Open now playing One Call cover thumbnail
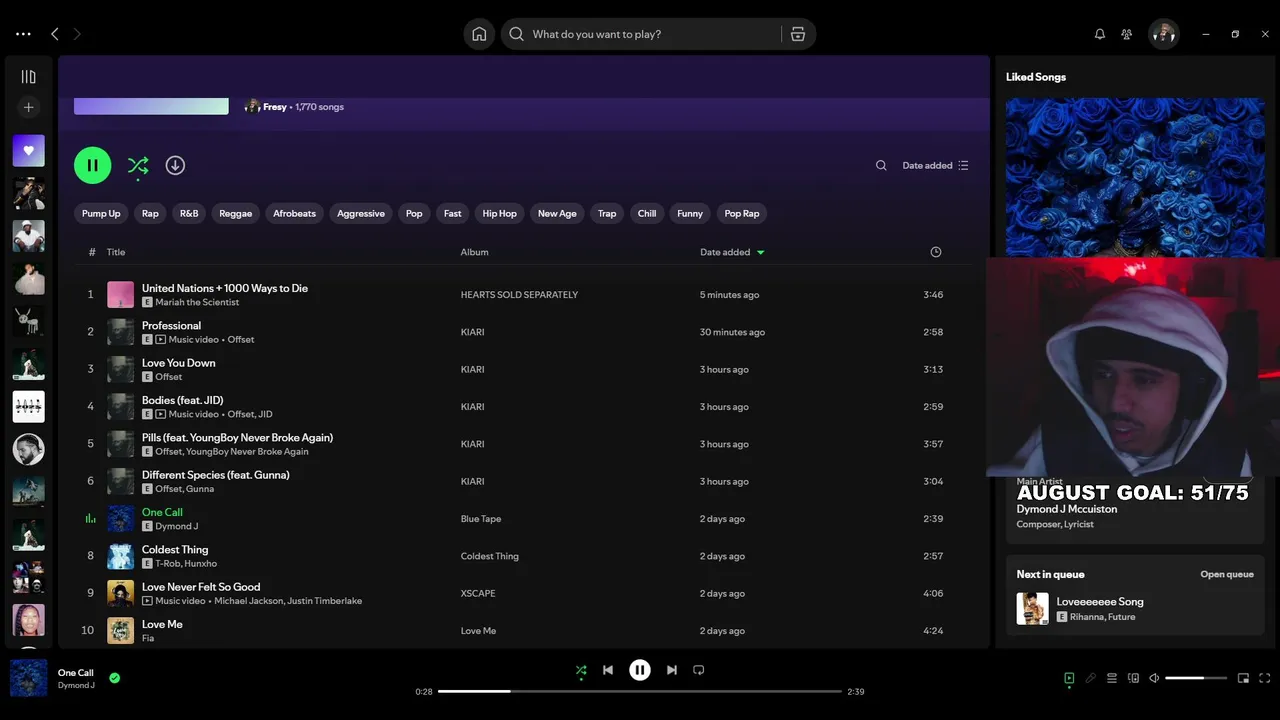 [29, 678]
